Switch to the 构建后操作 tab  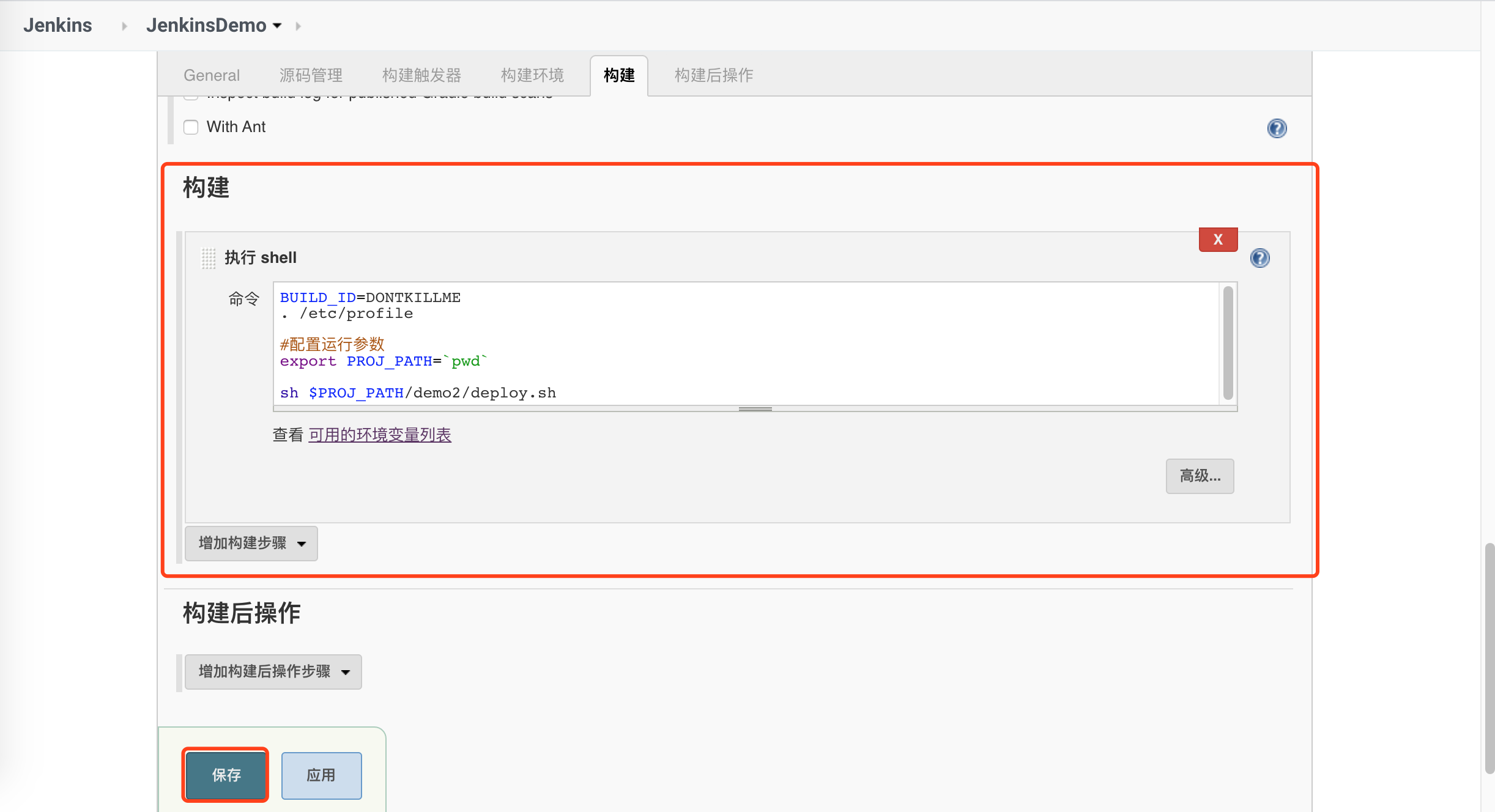714,75
